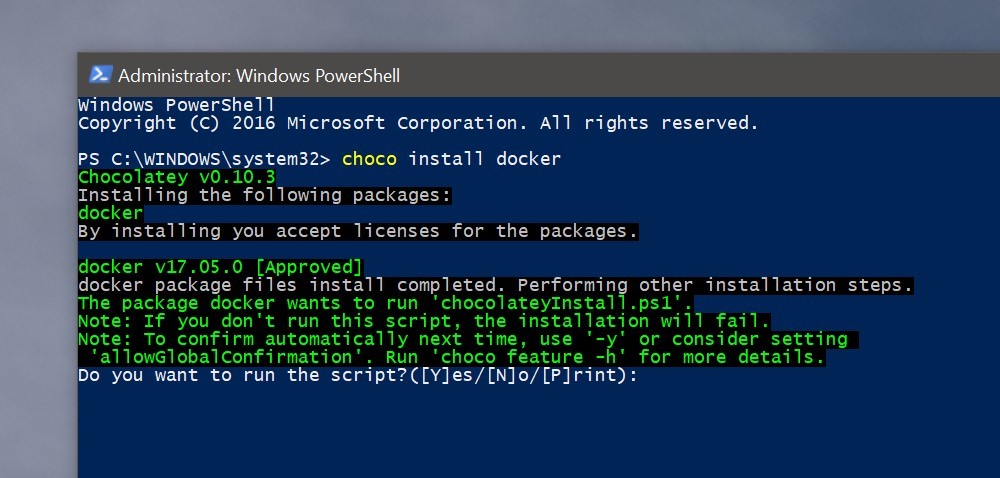Image resolution: width=1000 pixels, height=478 pixels.
Task: Click the "PS C:\WINDOWS\system32>" prompt text
Action: point(204,159)
